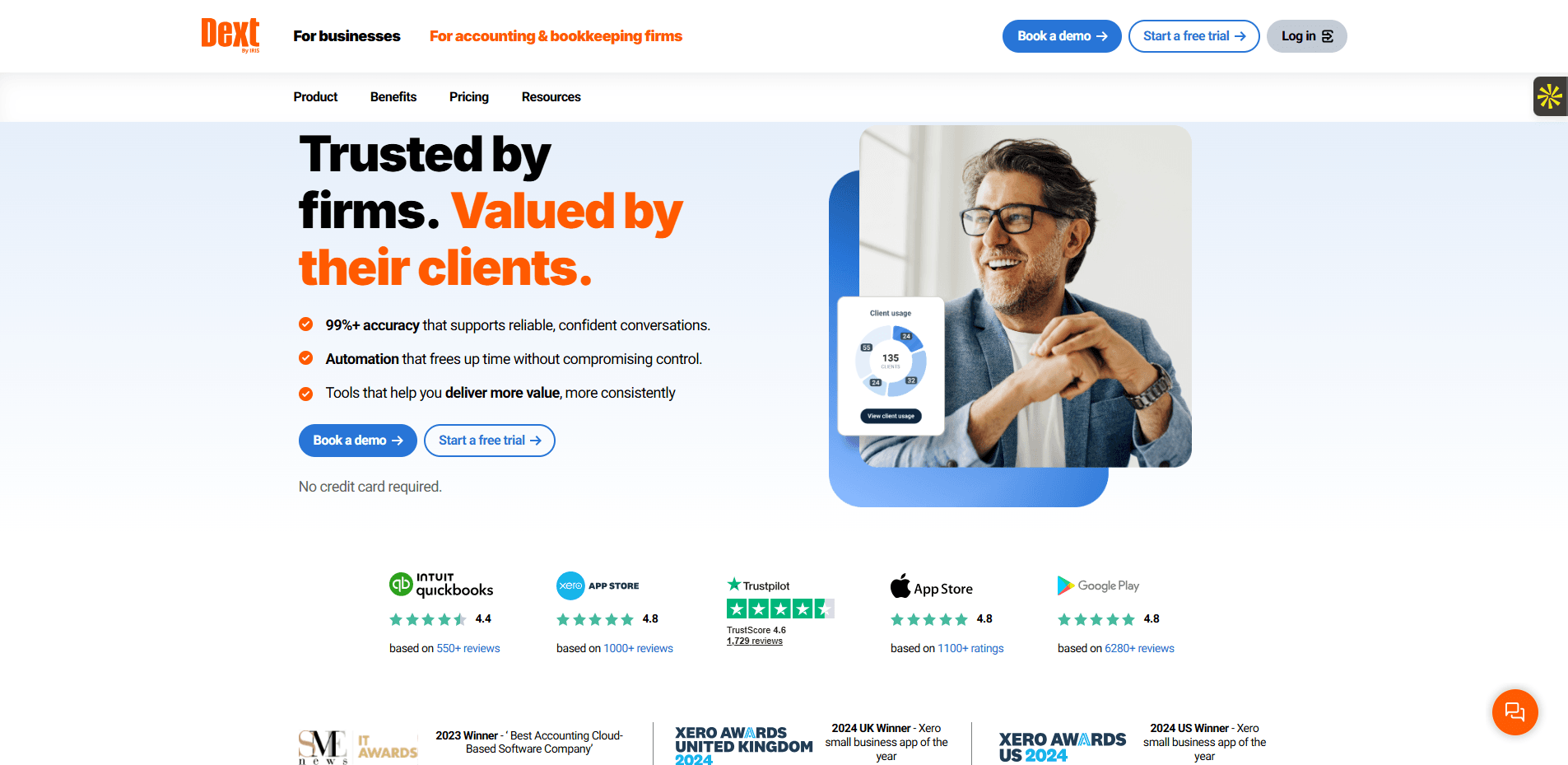Click Book a demo in header
1568x765 pixels.
(1062, 36)
